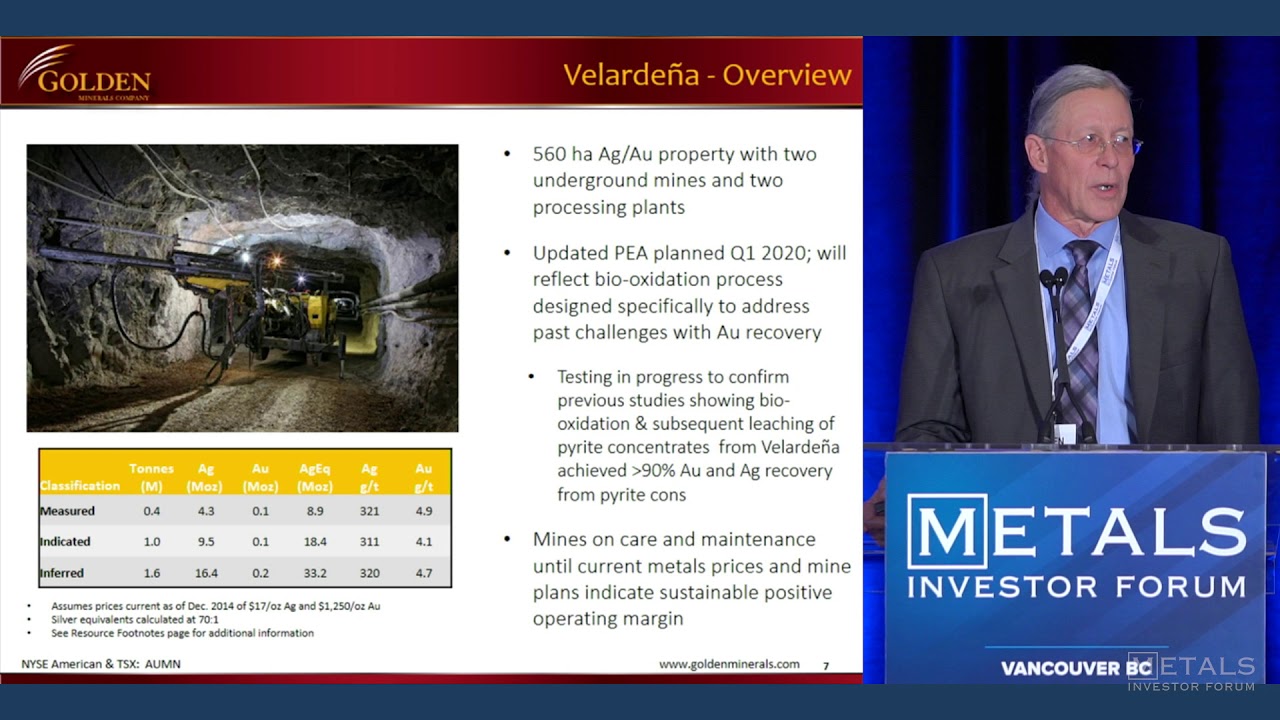Select the Indicated row label

(x=66, y=542)
